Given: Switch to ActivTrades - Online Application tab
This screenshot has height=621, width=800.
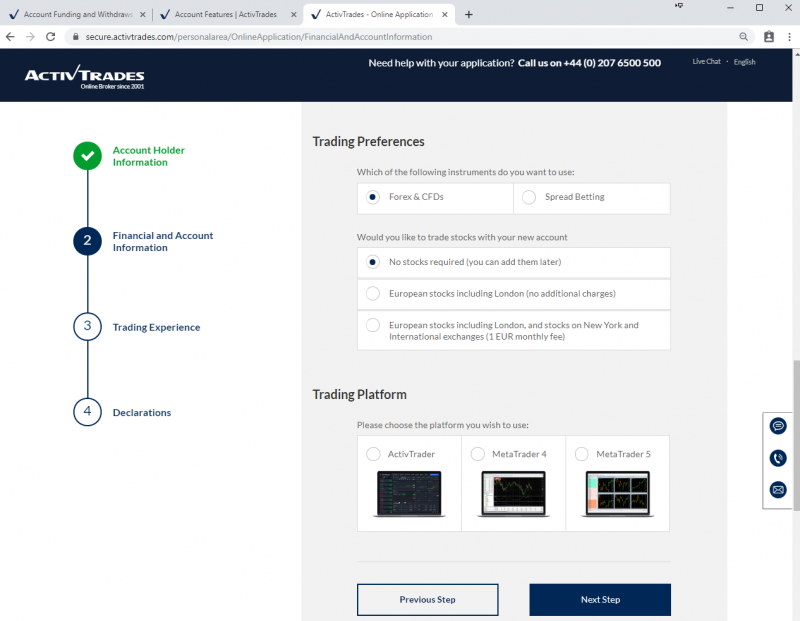Looking at the screenshot, I should click(x=378, y=14).
